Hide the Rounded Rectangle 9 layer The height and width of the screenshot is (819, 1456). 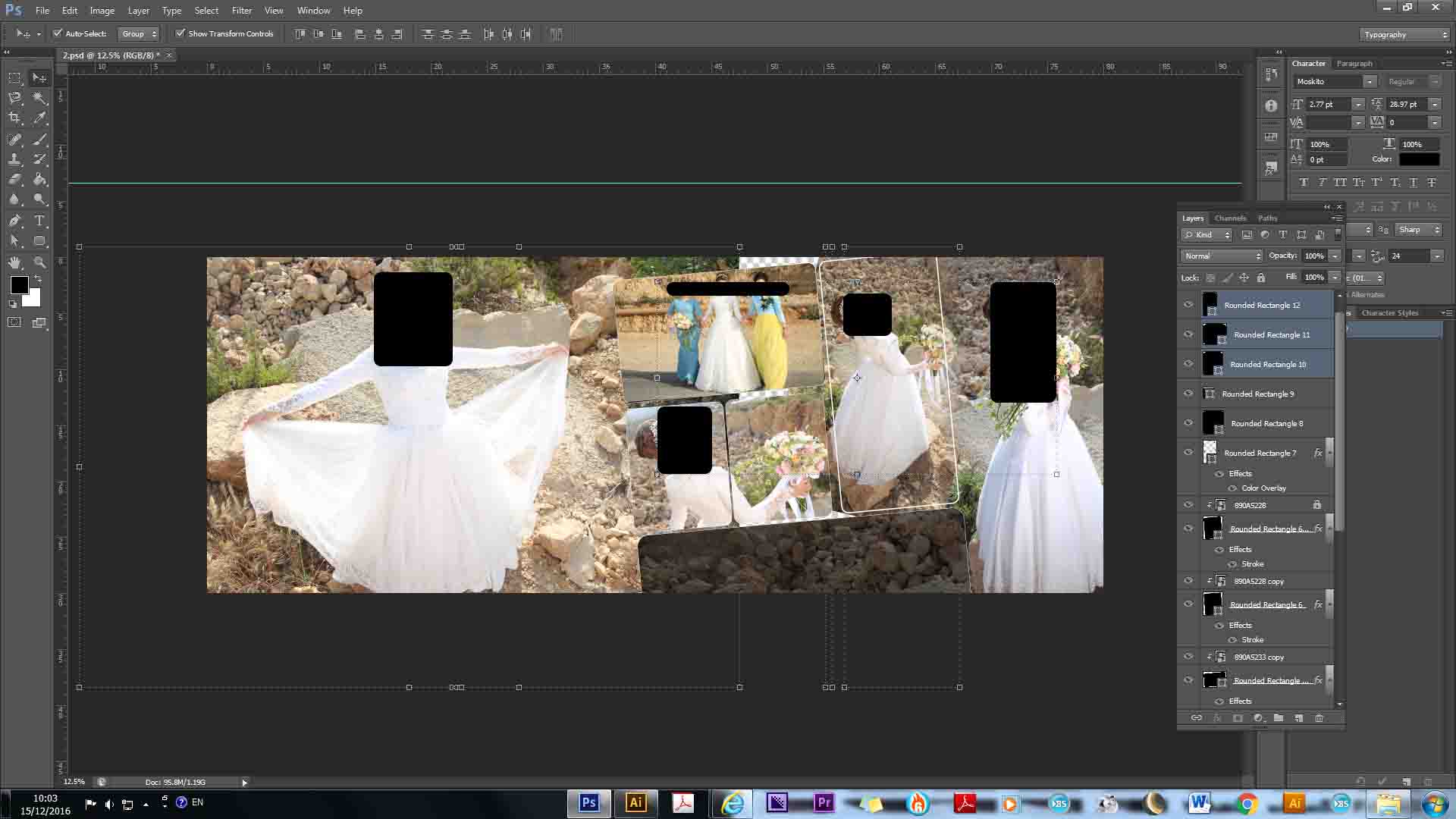pos(1188,394)
